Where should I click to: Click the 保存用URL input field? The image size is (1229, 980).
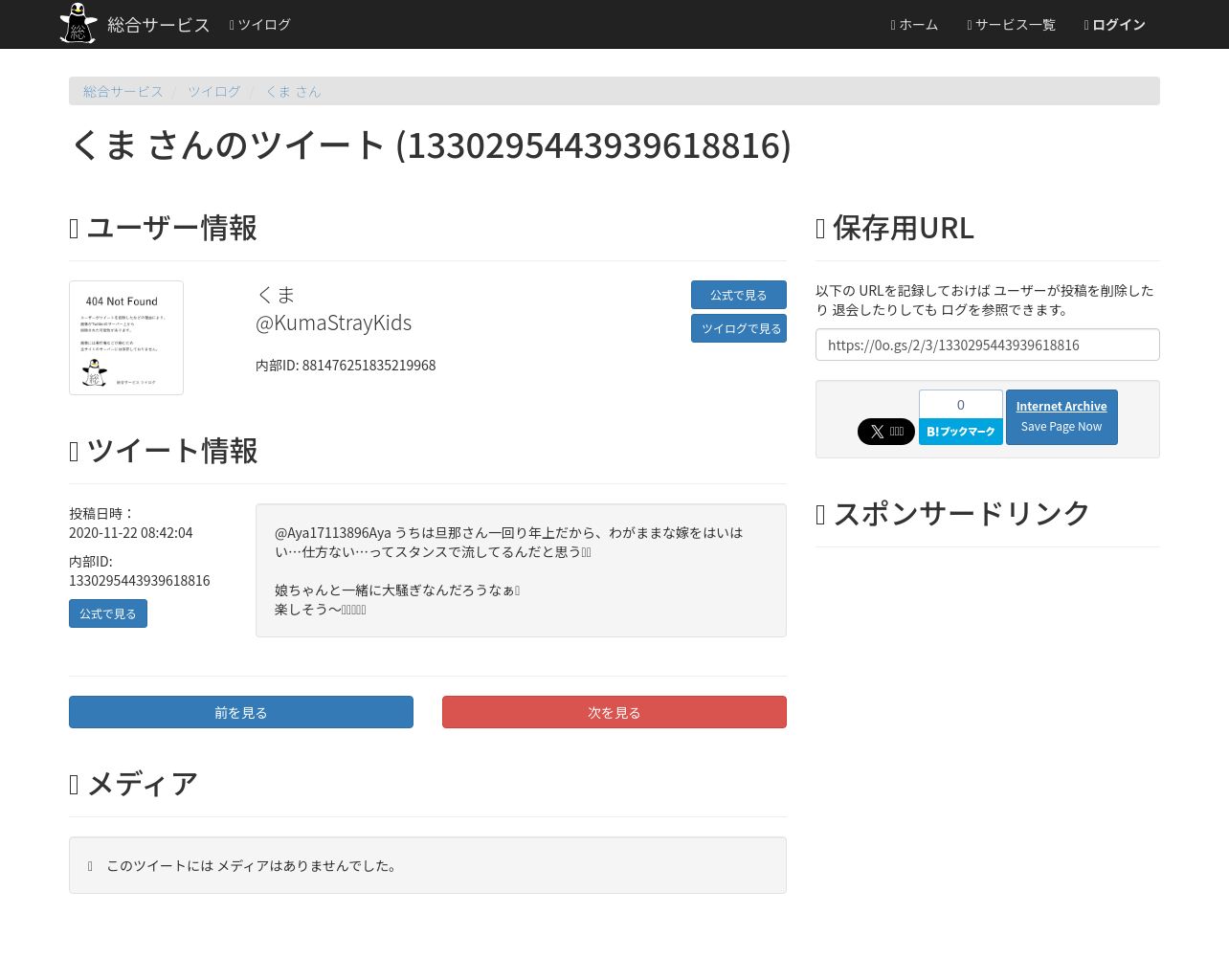coord(988,345)
